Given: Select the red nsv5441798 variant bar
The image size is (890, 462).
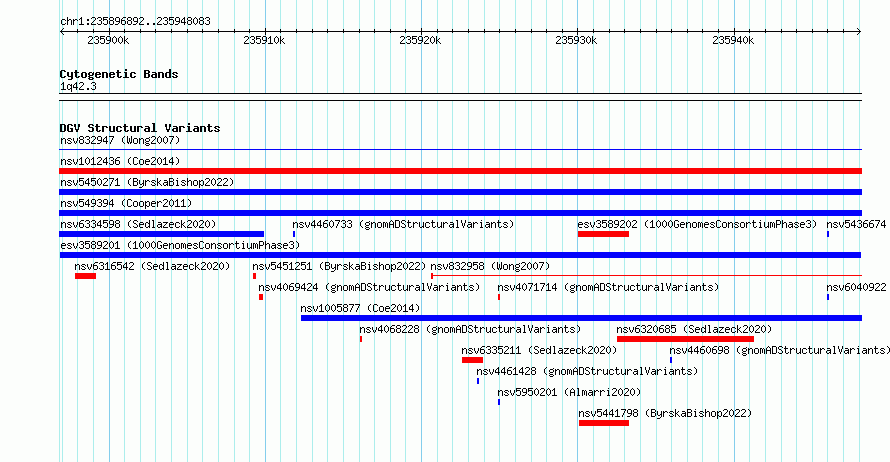Looking at the screenshot, I should click(x=604, y=423).
